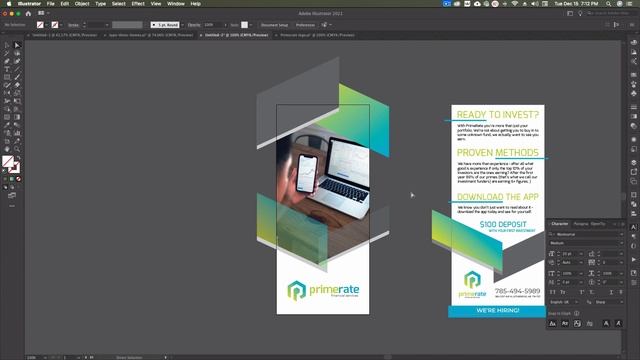This screenshot has height=360, width=640.
Task: Open the Object menu
Action: point(82,4)
